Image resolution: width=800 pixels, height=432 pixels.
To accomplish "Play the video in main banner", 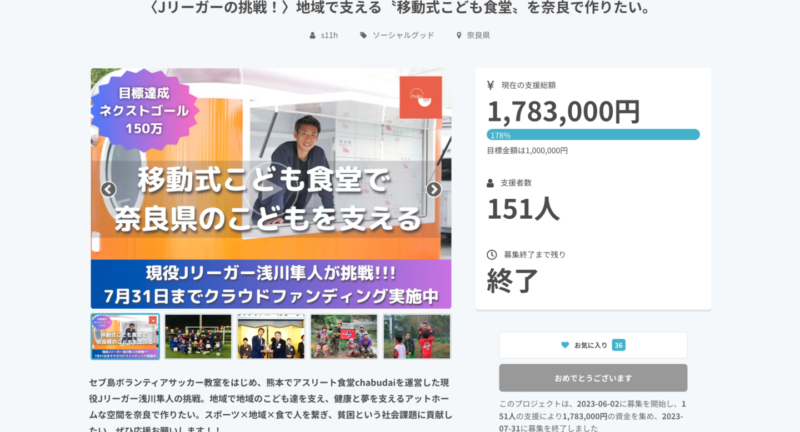I will click(x=270, y=189).
